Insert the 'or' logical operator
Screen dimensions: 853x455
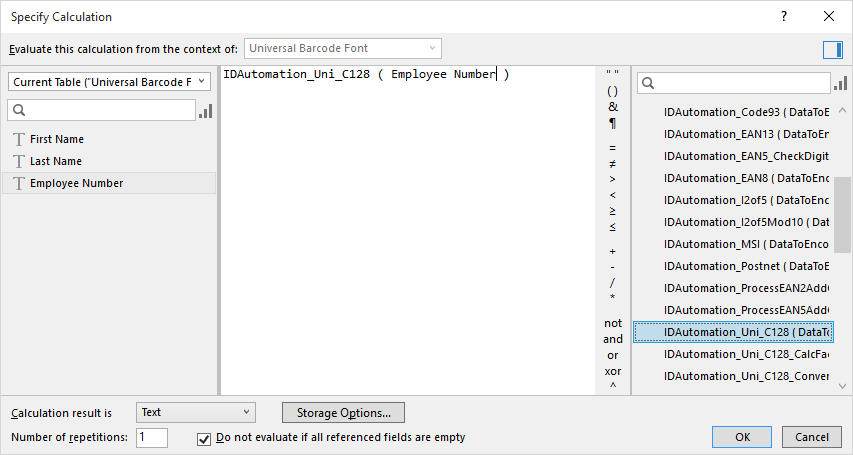613,355
